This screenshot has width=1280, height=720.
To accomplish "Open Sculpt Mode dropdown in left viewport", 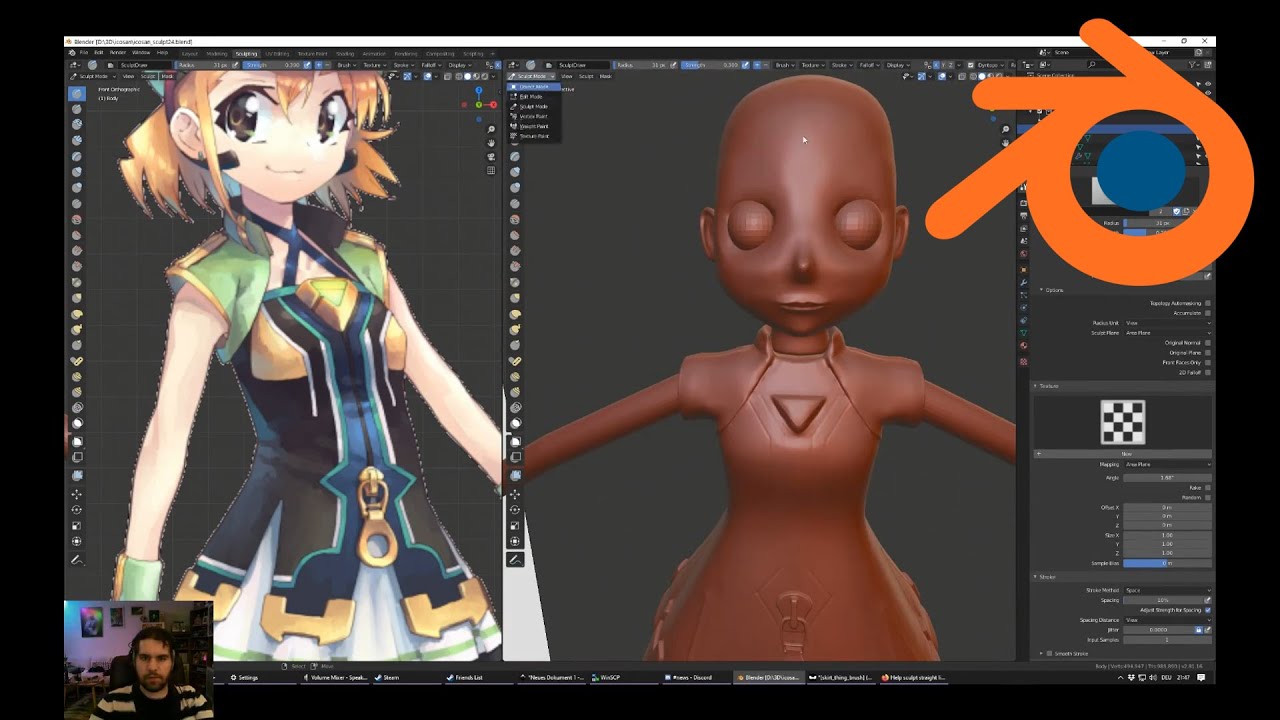I will tap(93, 76).
